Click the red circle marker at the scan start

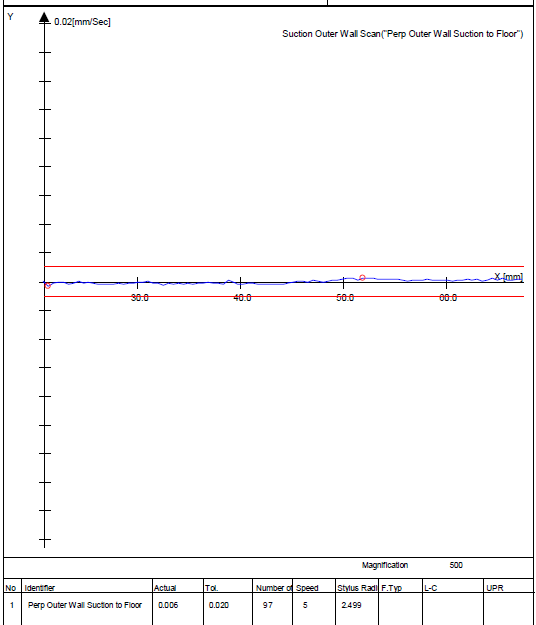point(48,286)
